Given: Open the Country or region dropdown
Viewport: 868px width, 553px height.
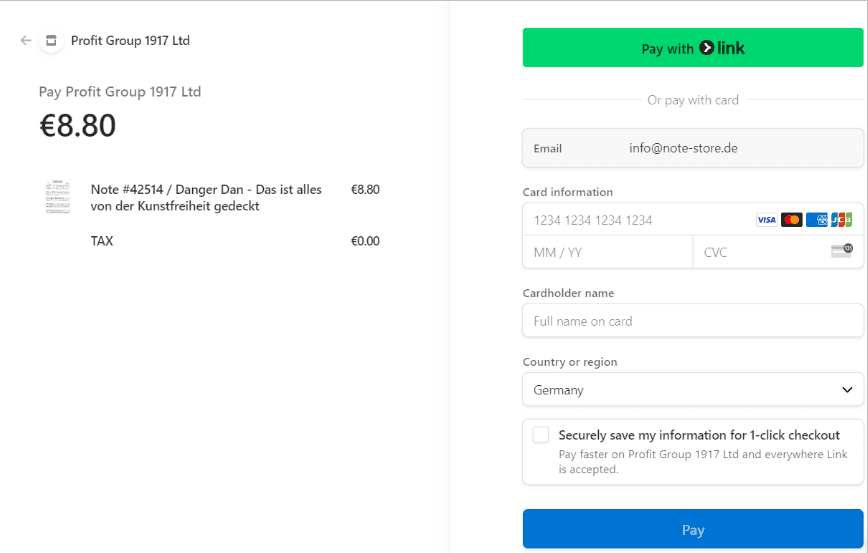Looking at the screenshot, I should point(692,390).
